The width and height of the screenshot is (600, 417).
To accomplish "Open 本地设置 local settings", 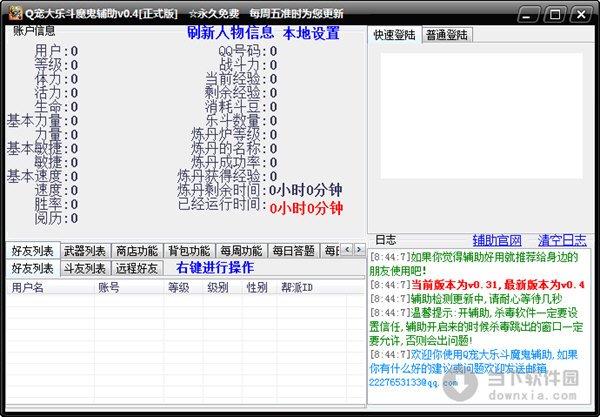I will pyautogui.click(x=311, y=33).
